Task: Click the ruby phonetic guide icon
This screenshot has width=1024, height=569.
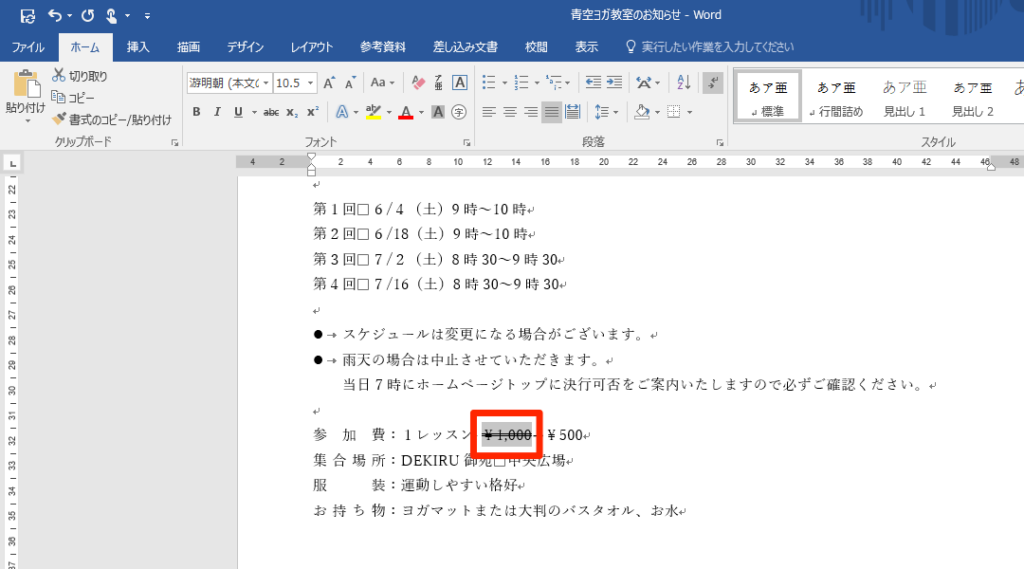Action: 438,83
